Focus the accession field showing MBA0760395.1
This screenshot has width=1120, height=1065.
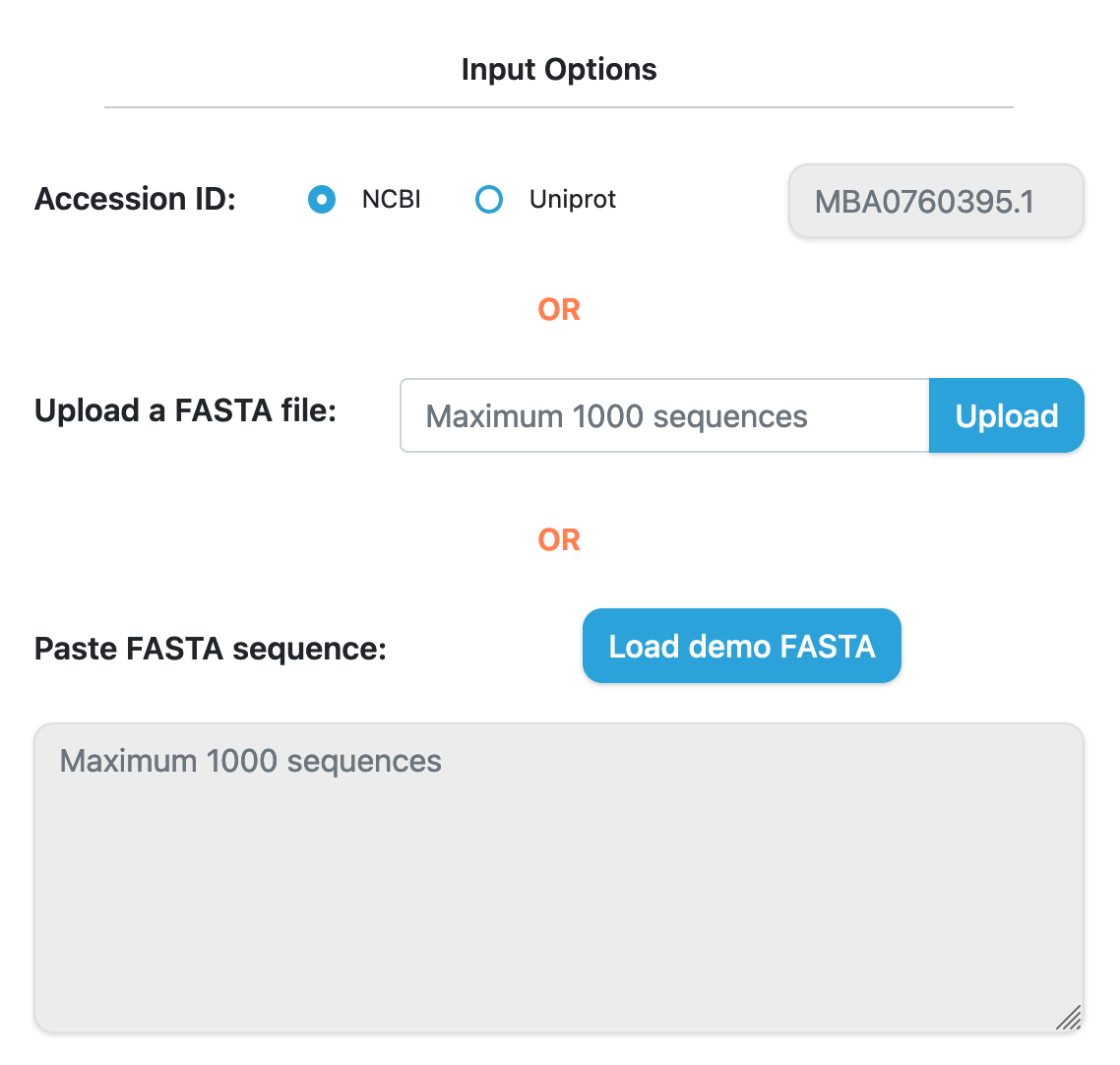click(936, 201)
